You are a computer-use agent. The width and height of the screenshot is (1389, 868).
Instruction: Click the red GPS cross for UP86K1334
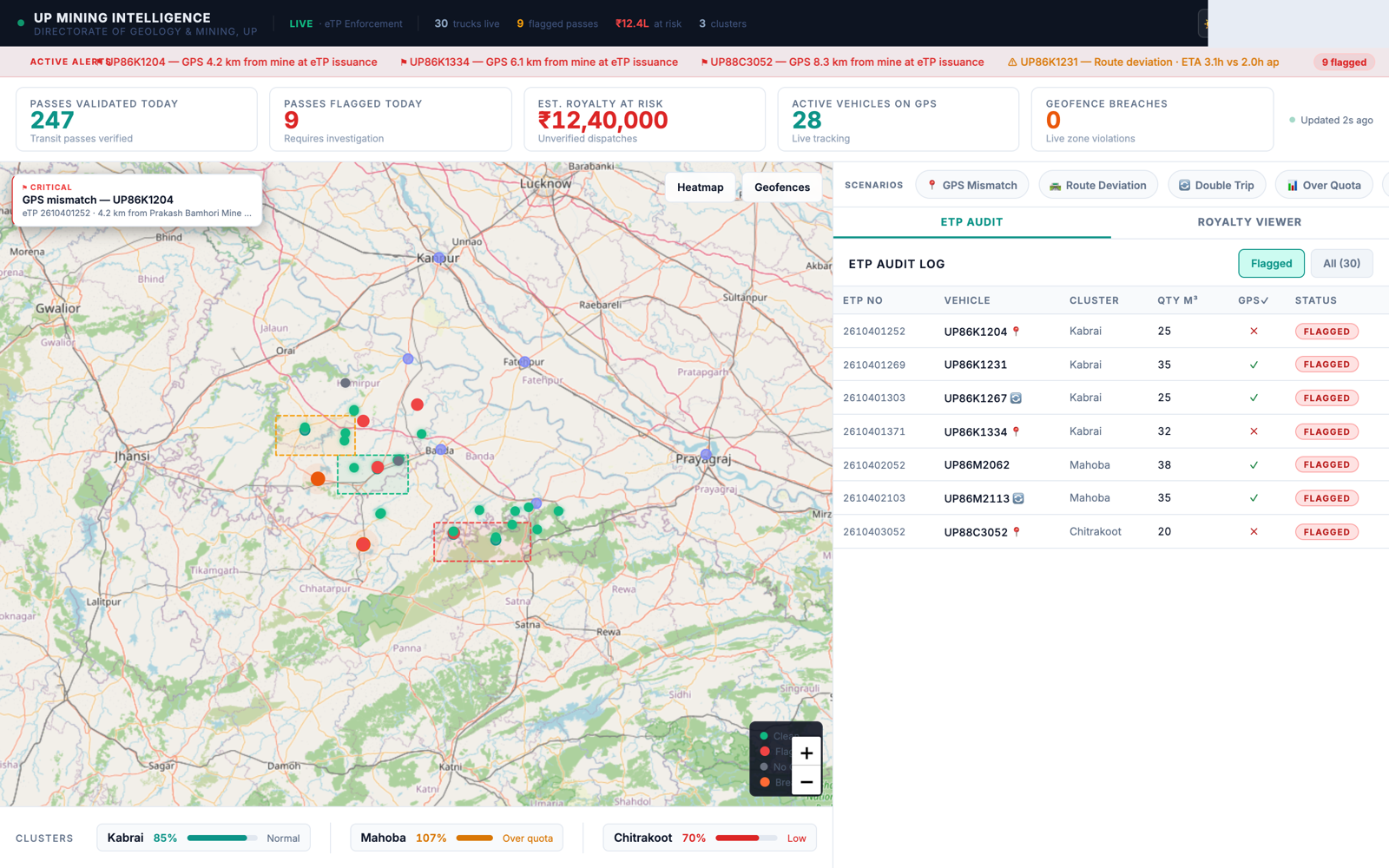[x=1254, y=431]
